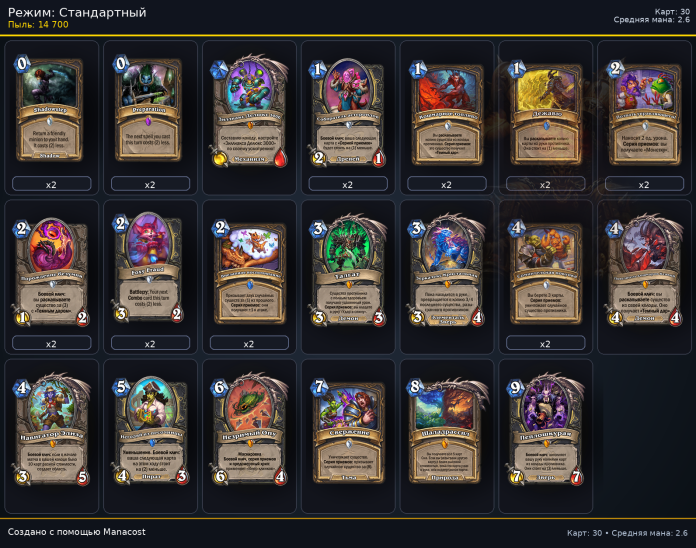Open the Foxy Fraud card

[x=149, y=268]
